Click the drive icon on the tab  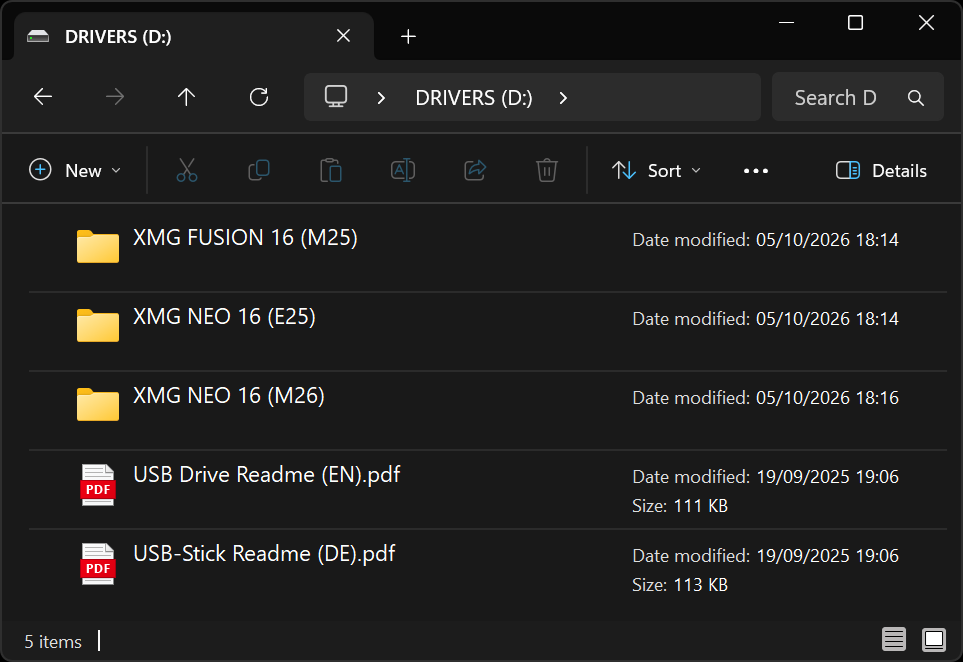click(38, 36)
